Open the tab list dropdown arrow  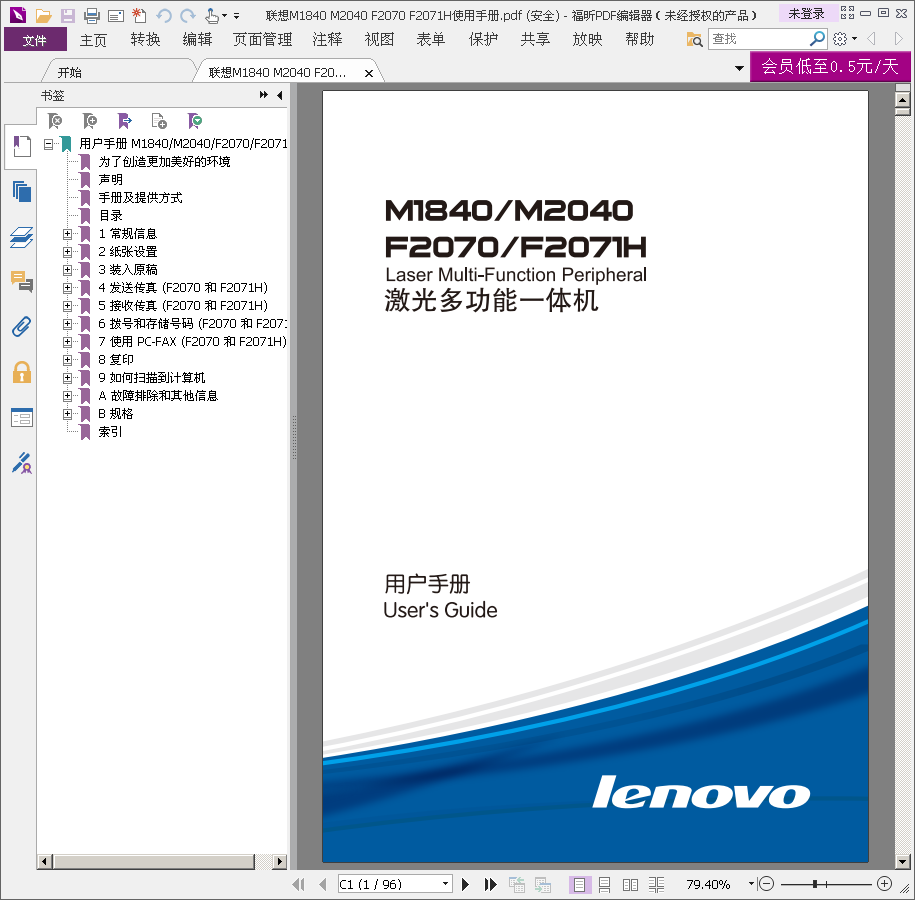(x=739, y=68)
